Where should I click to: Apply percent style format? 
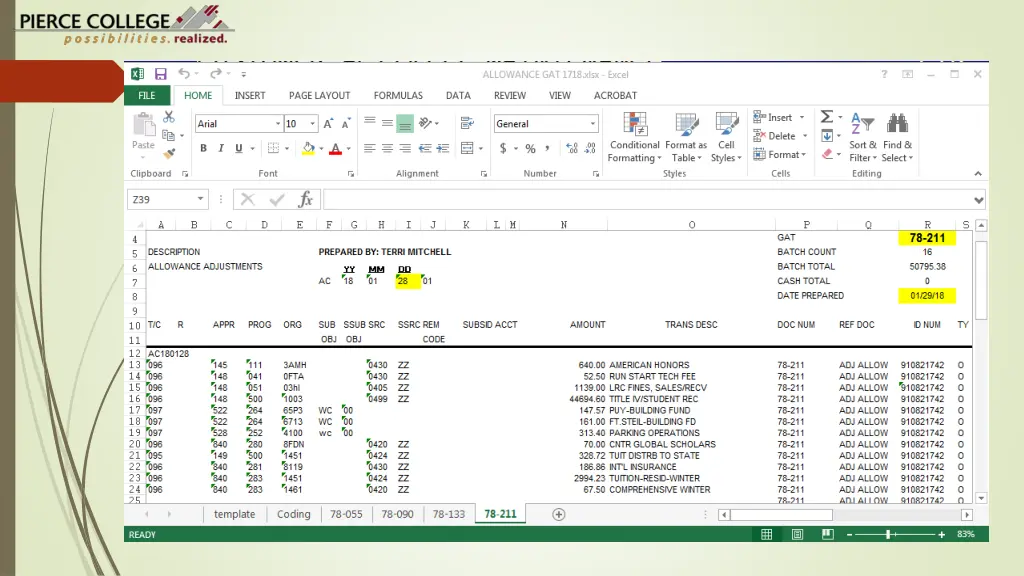pos(530,148)
